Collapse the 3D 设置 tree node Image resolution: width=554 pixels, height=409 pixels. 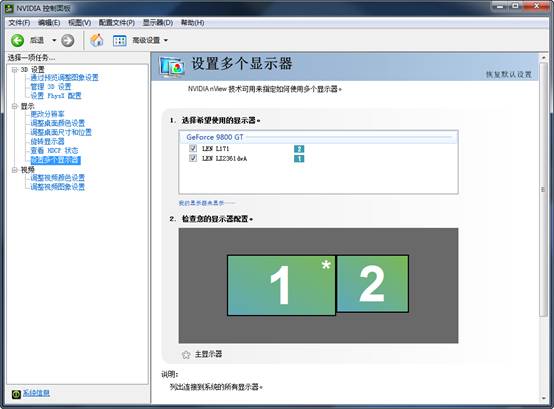point(14,70)
